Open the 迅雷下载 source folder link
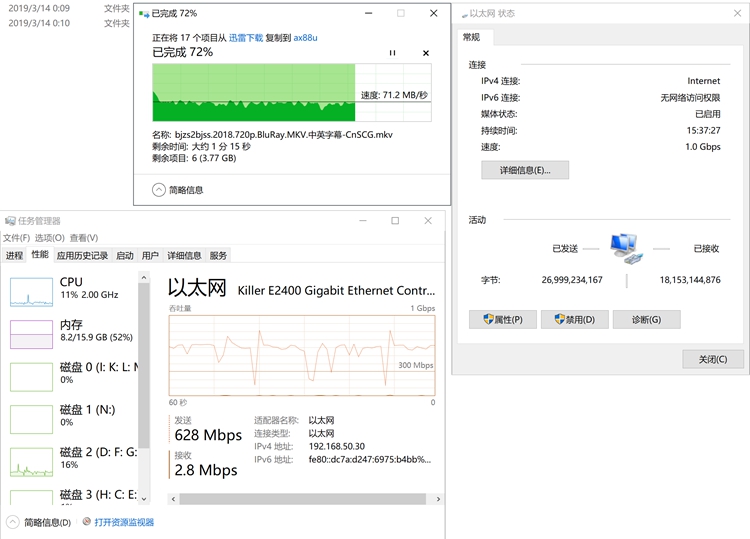Viewport: 750px width, 539px height. click(x=246, y=38)
